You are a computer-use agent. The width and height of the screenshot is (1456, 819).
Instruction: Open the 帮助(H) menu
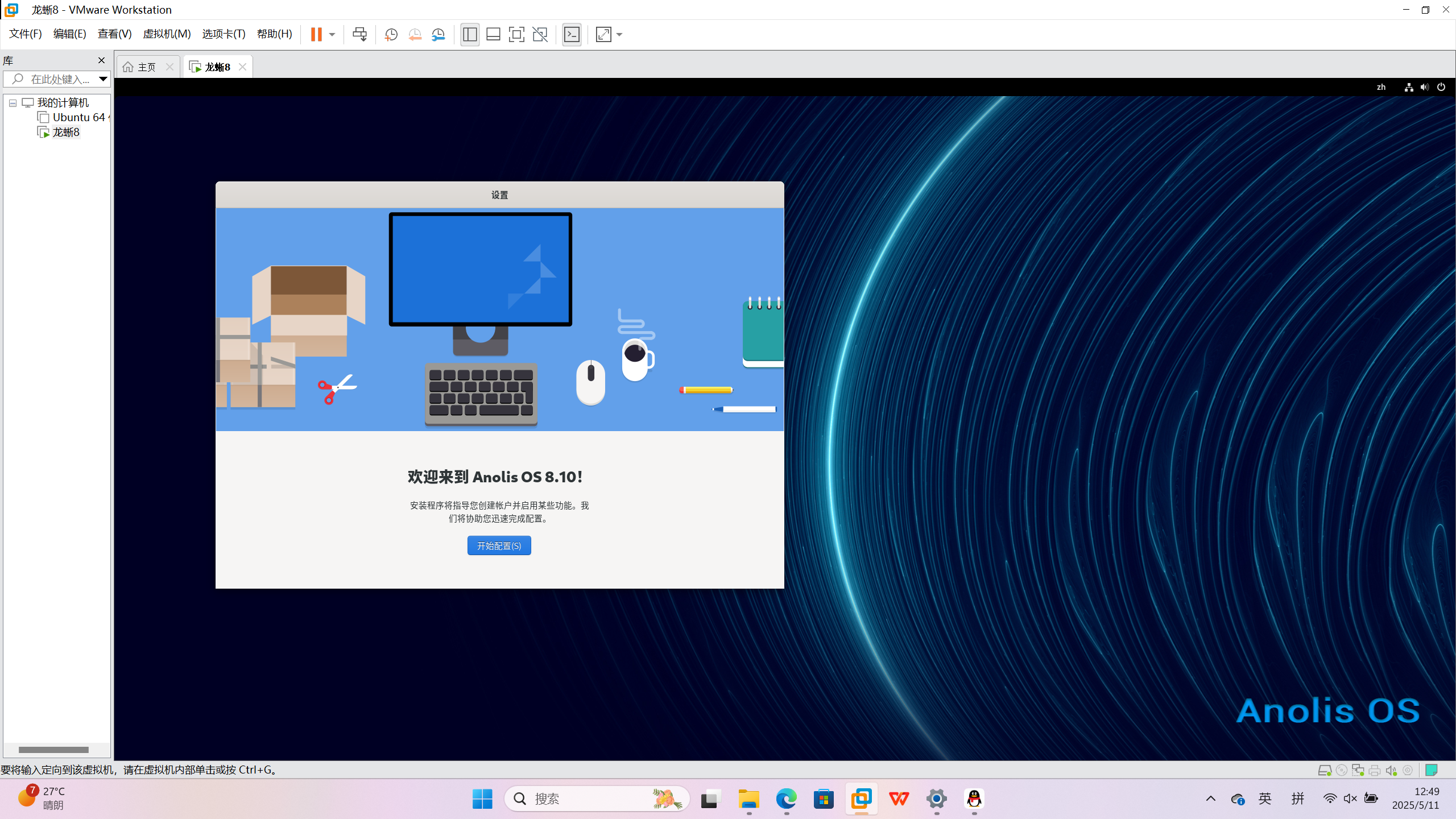tap(274, 34)
